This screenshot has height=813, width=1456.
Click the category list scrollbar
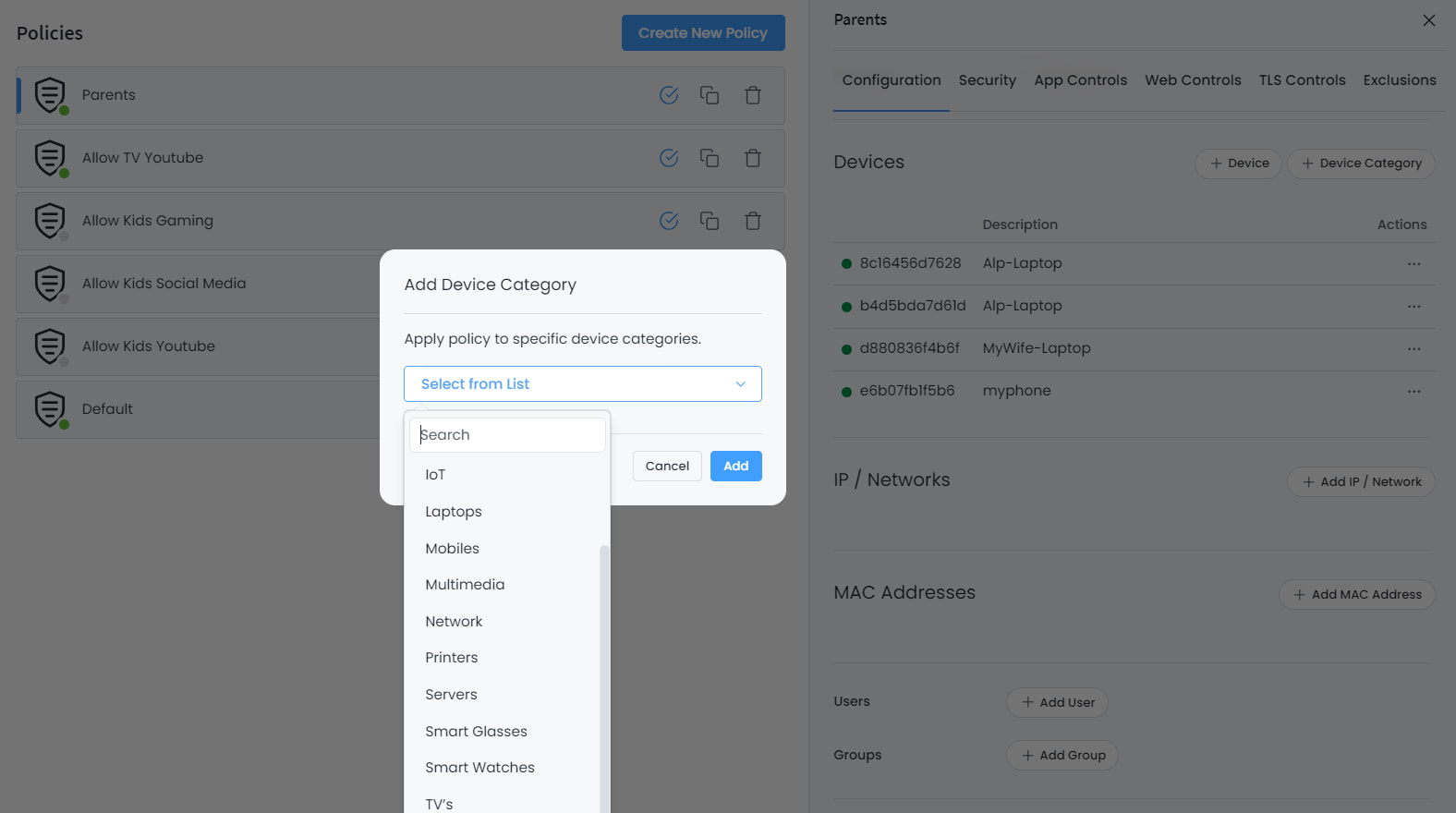click(605, 679)
